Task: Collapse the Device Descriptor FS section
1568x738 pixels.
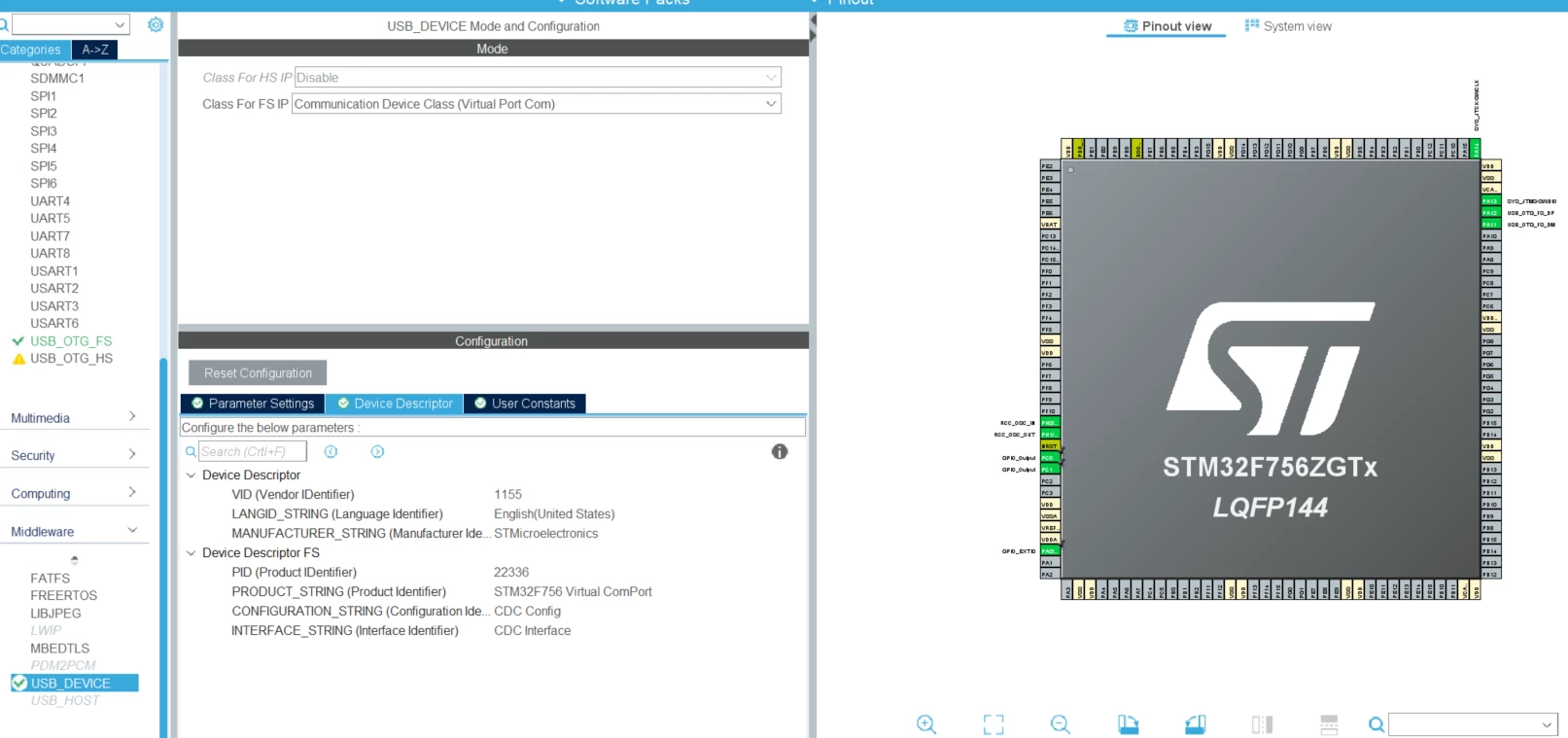Action: click(191, 553)
